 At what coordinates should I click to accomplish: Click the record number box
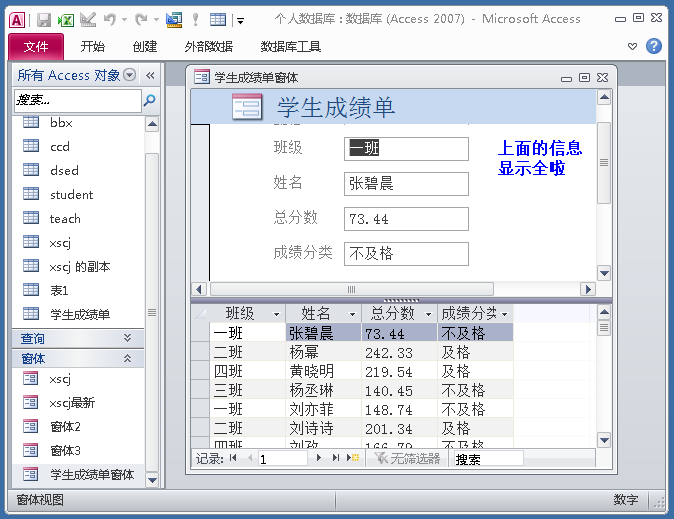[x=283, y=459]
